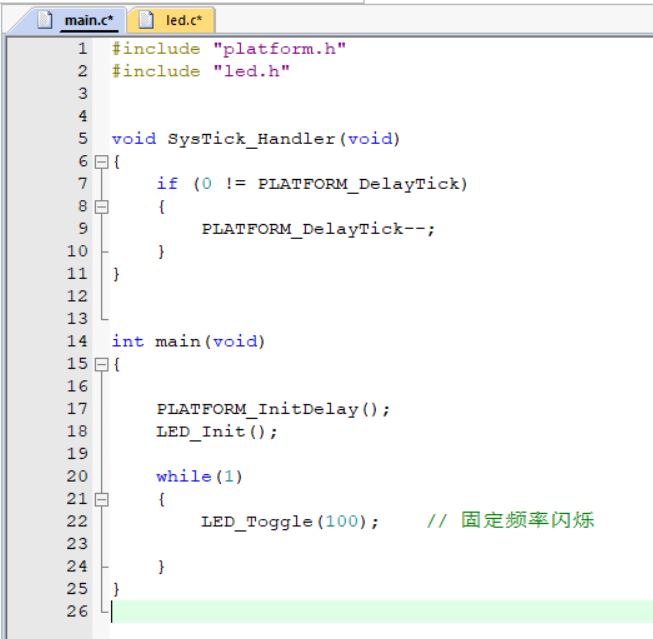Click the LED_Toggle call on line 22

point(290,522)
